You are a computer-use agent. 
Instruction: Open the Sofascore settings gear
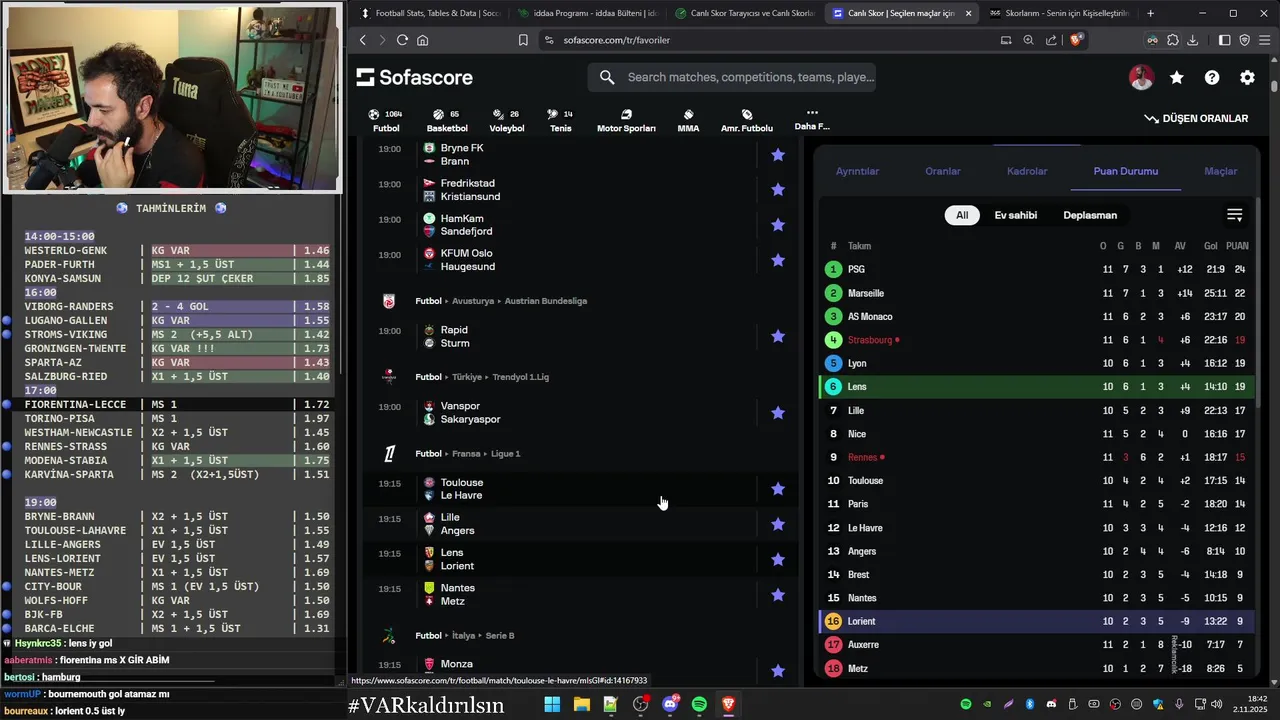[x=1247, y=77]
